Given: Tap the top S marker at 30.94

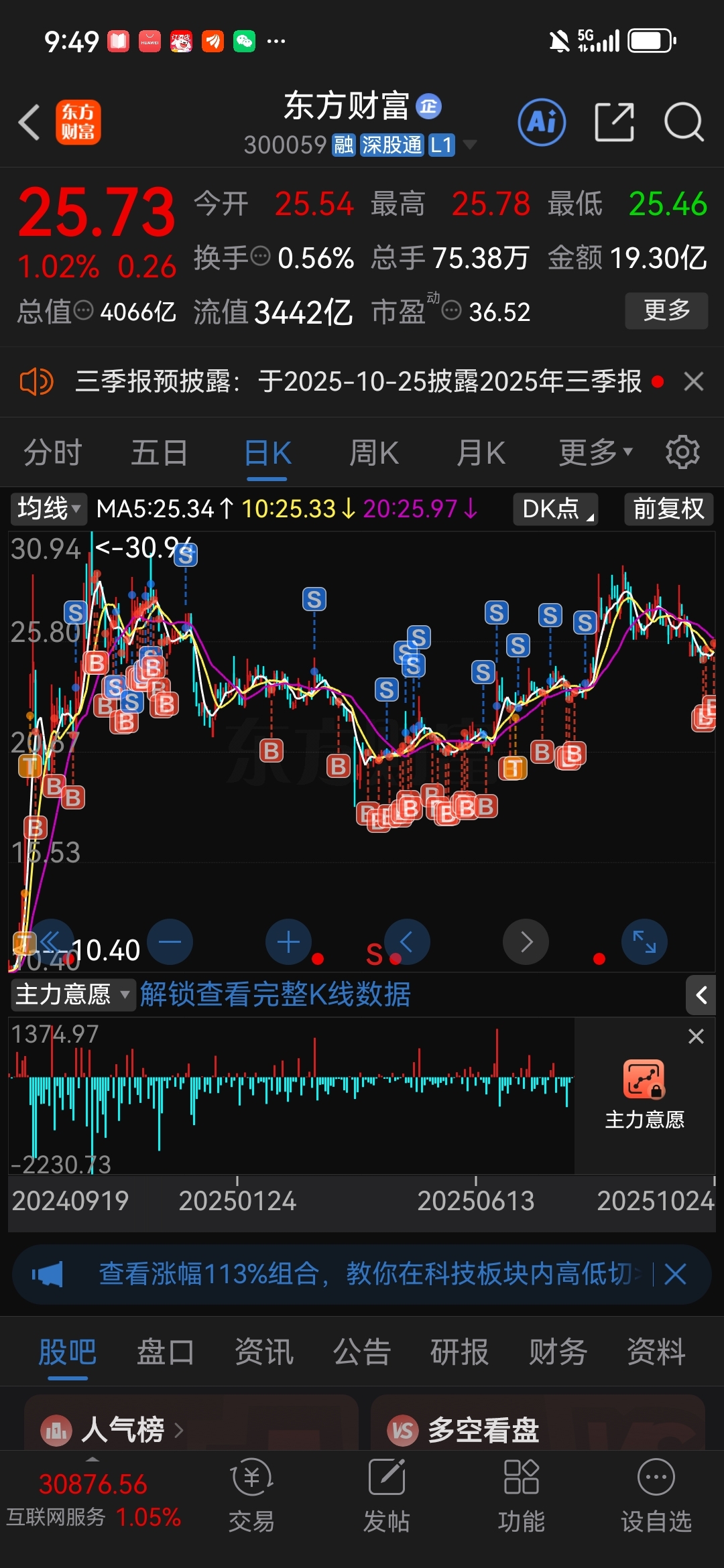Looking at the screenshot, I should tap(186, 554).
